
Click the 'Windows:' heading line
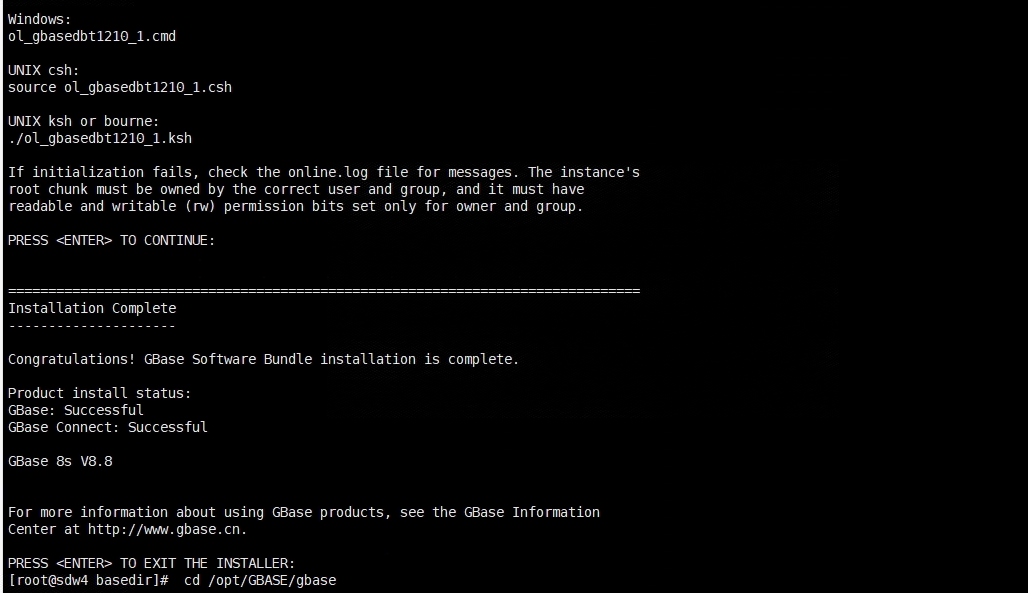click(x=39, y=20)
